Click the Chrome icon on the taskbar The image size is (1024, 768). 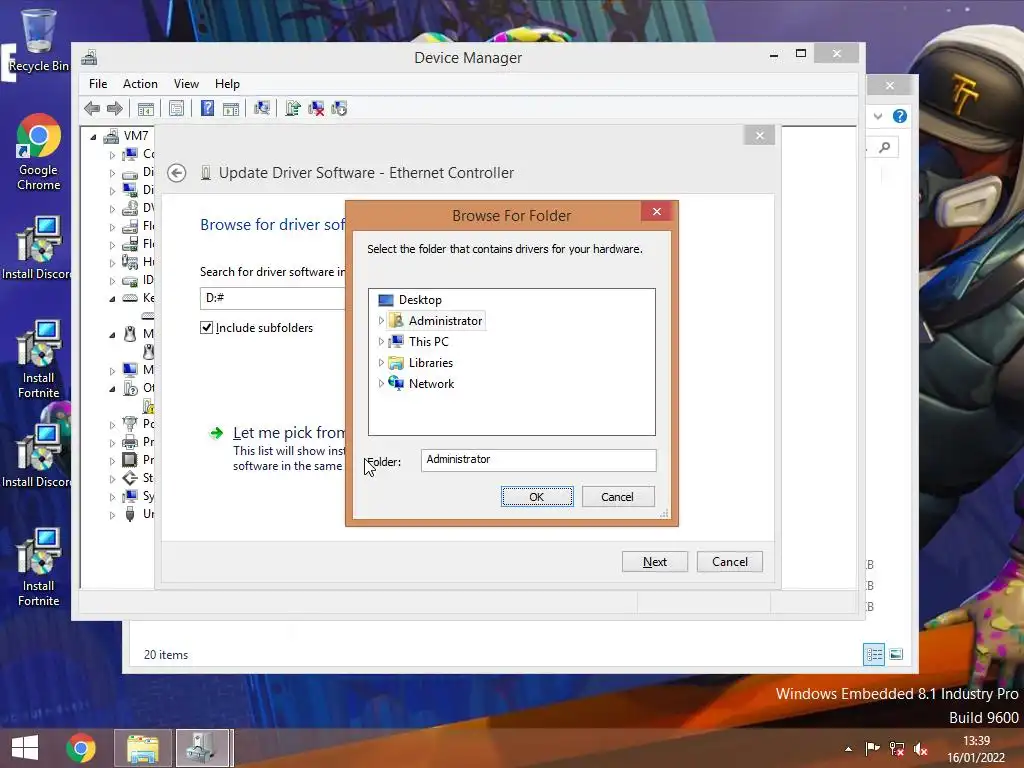(81, 748)
